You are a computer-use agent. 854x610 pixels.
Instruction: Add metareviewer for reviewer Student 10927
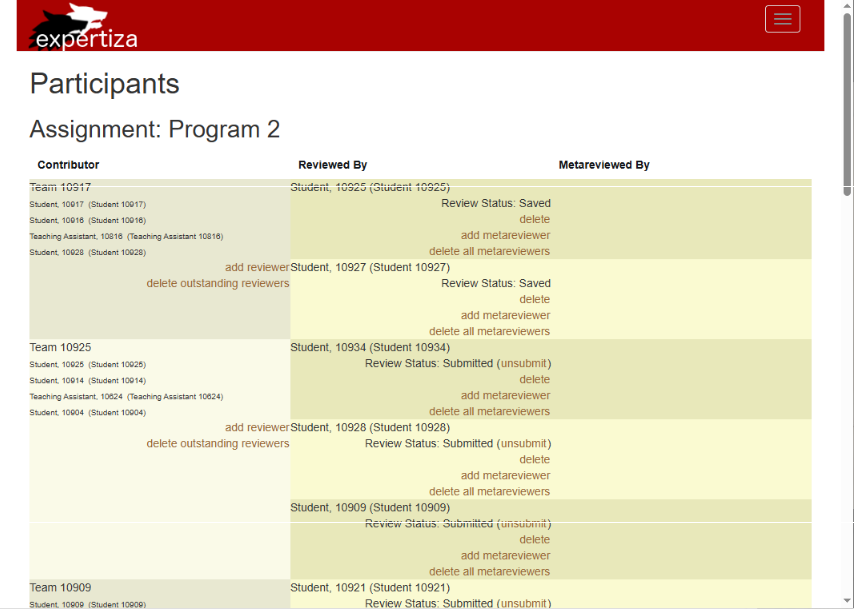[505, 315]
